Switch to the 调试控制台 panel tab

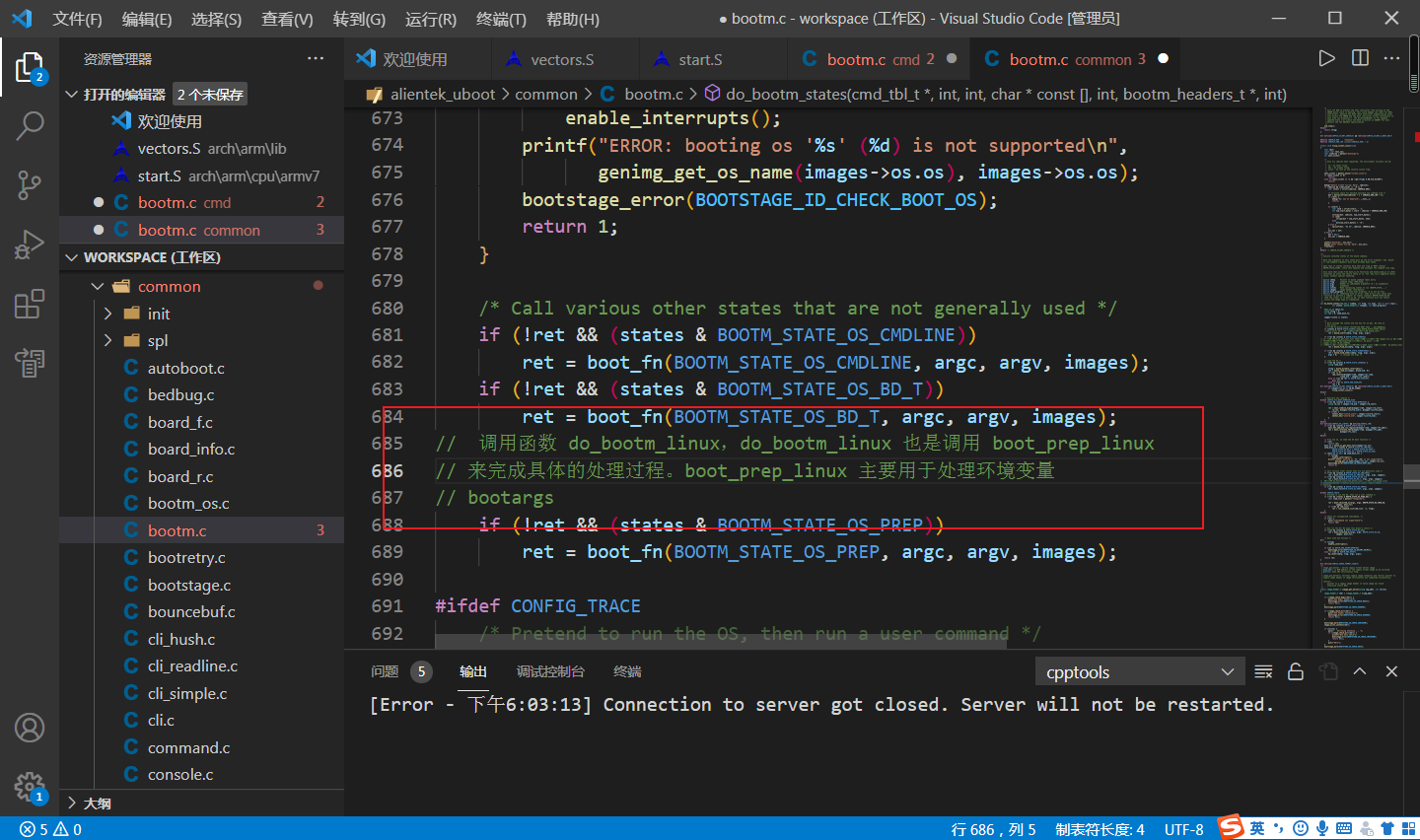click(x=550, y=671)
